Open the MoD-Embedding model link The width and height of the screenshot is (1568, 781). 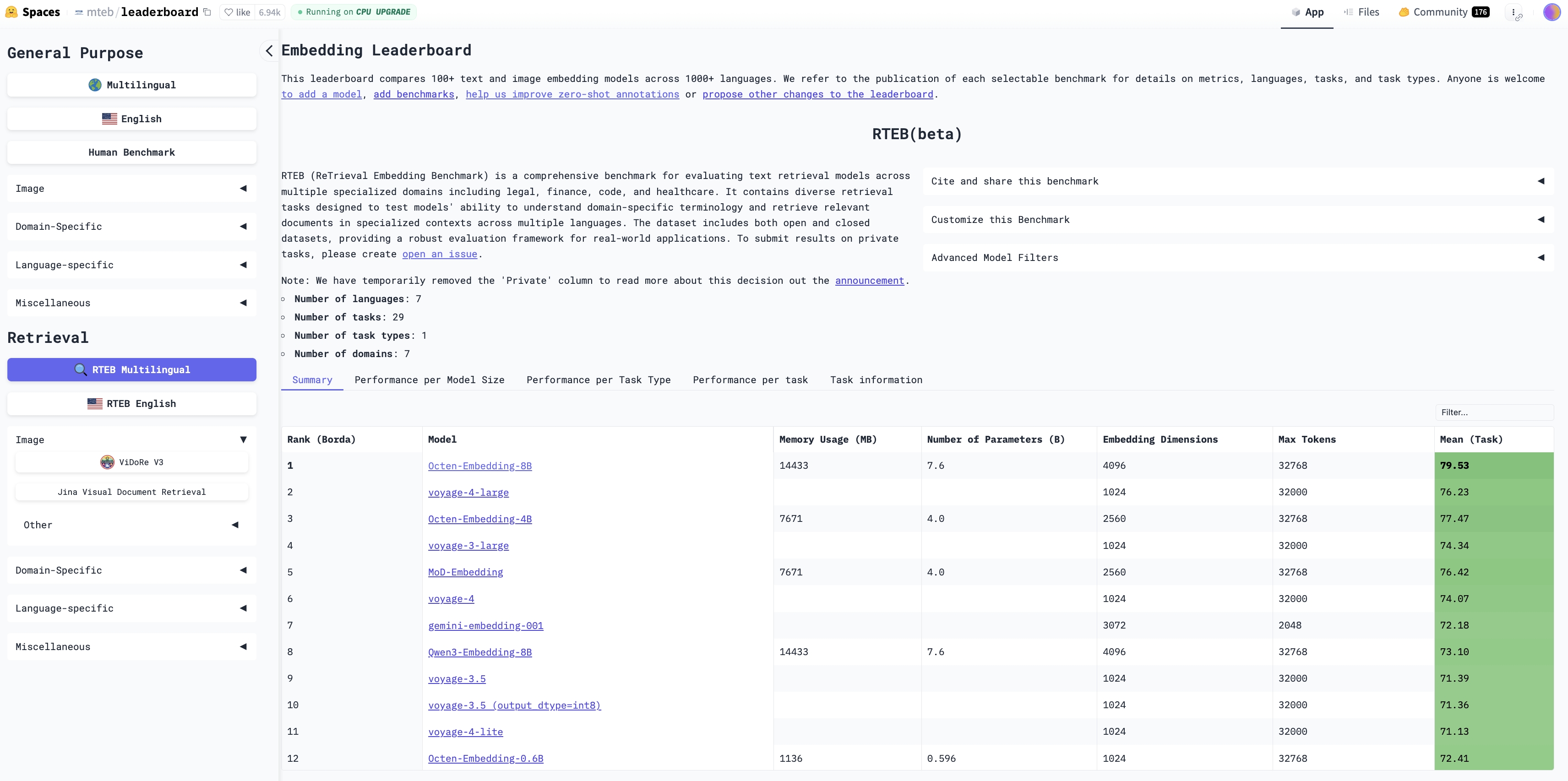point(466,572)
